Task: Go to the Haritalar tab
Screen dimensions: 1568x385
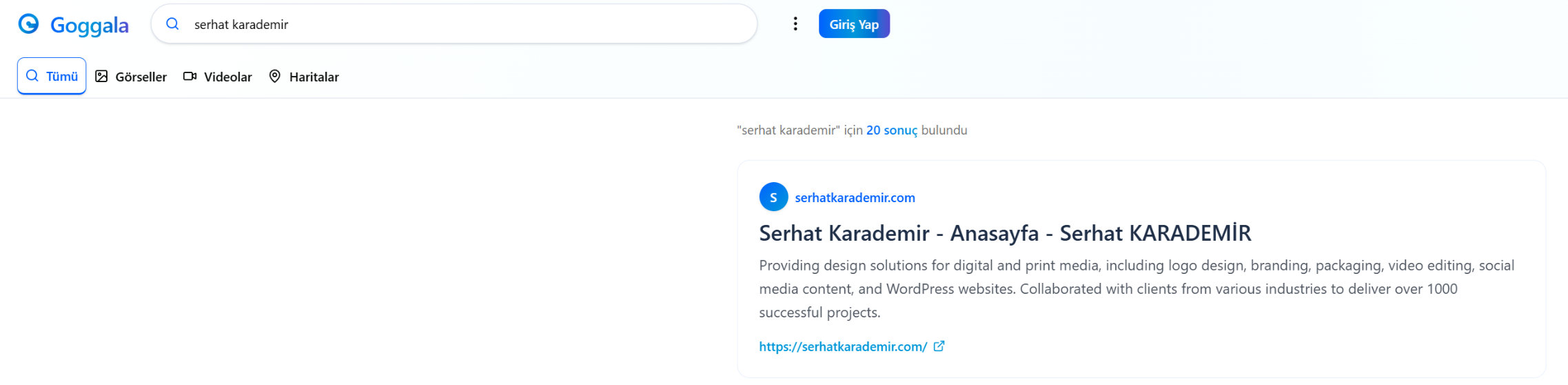Action: click(304, 77)
